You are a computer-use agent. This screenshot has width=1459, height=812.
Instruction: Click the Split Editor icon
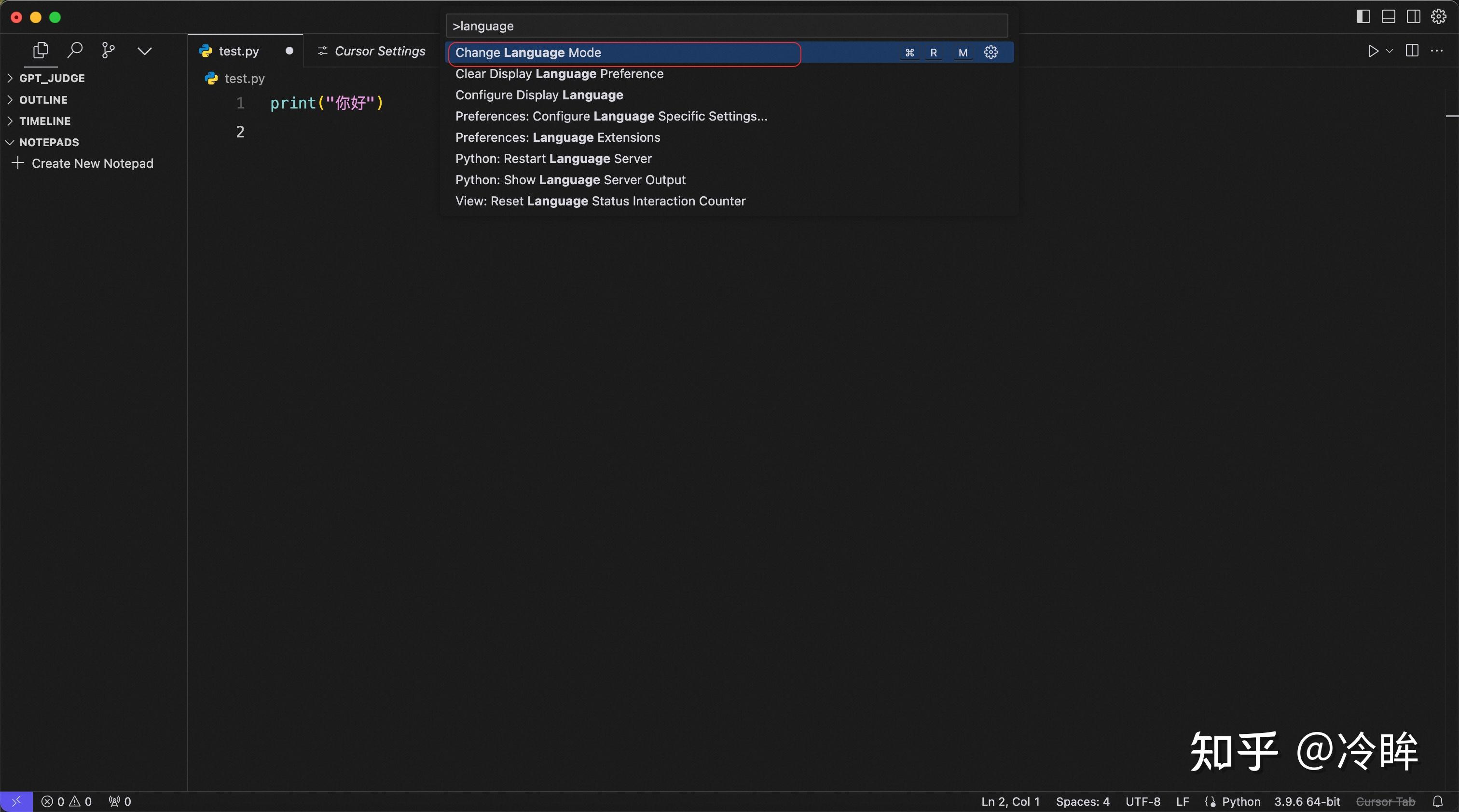(1412, 51)
